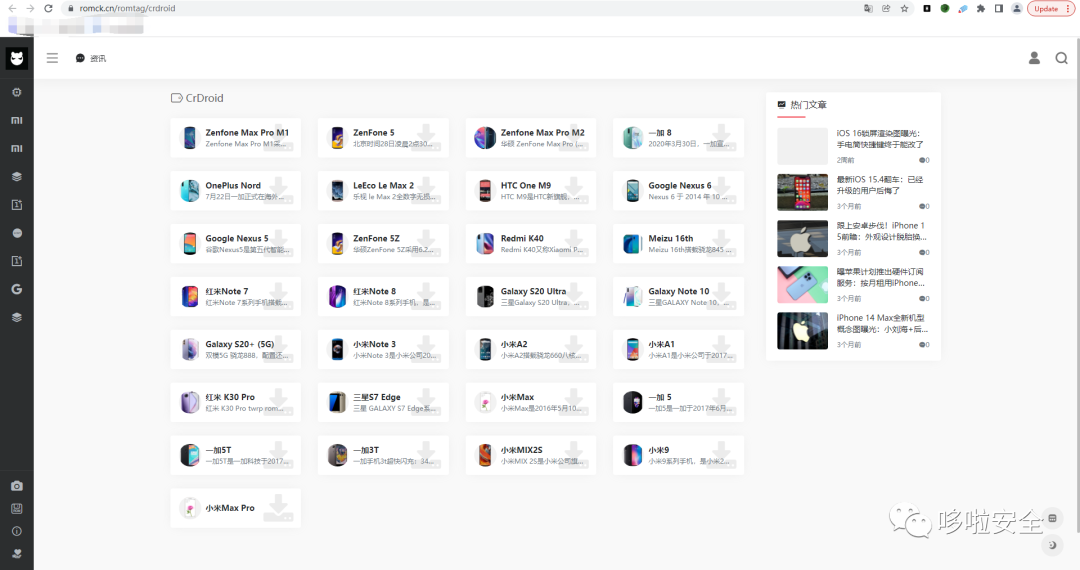The image size is (1080, 570).
Task: Click the 热门文章 header
Action: (x=802, y=105)
